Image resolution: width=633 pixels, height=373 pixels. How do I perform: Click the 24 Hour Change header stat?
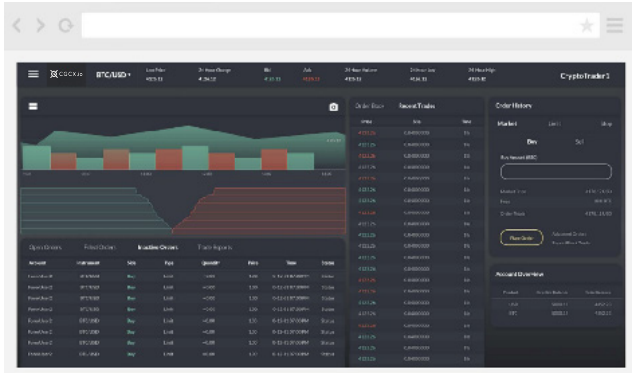(x=214, y=74)
